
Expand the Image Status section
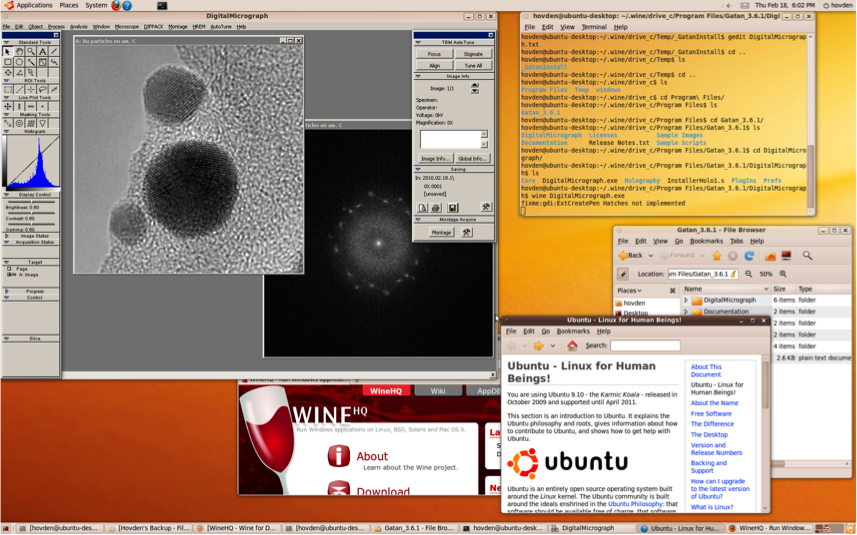click(7, 236)
